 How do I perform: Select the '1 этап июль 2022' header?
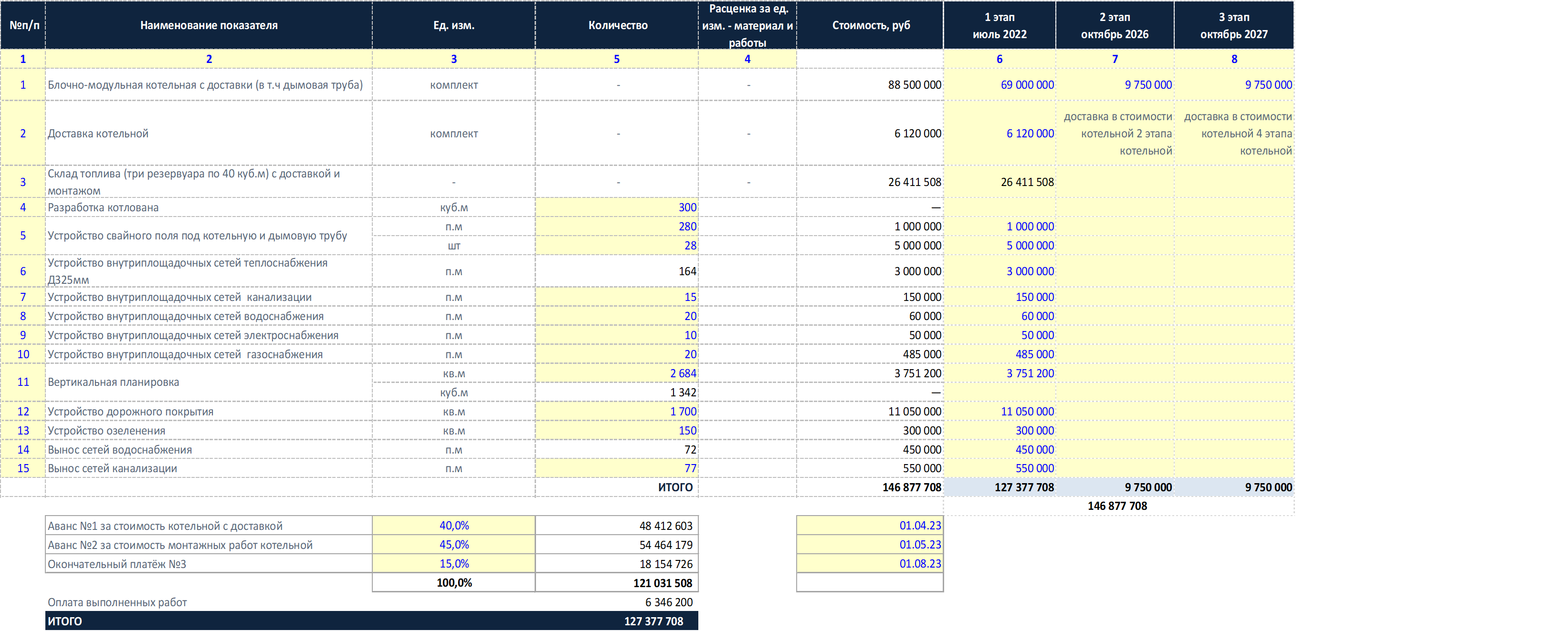point(1000,25)
